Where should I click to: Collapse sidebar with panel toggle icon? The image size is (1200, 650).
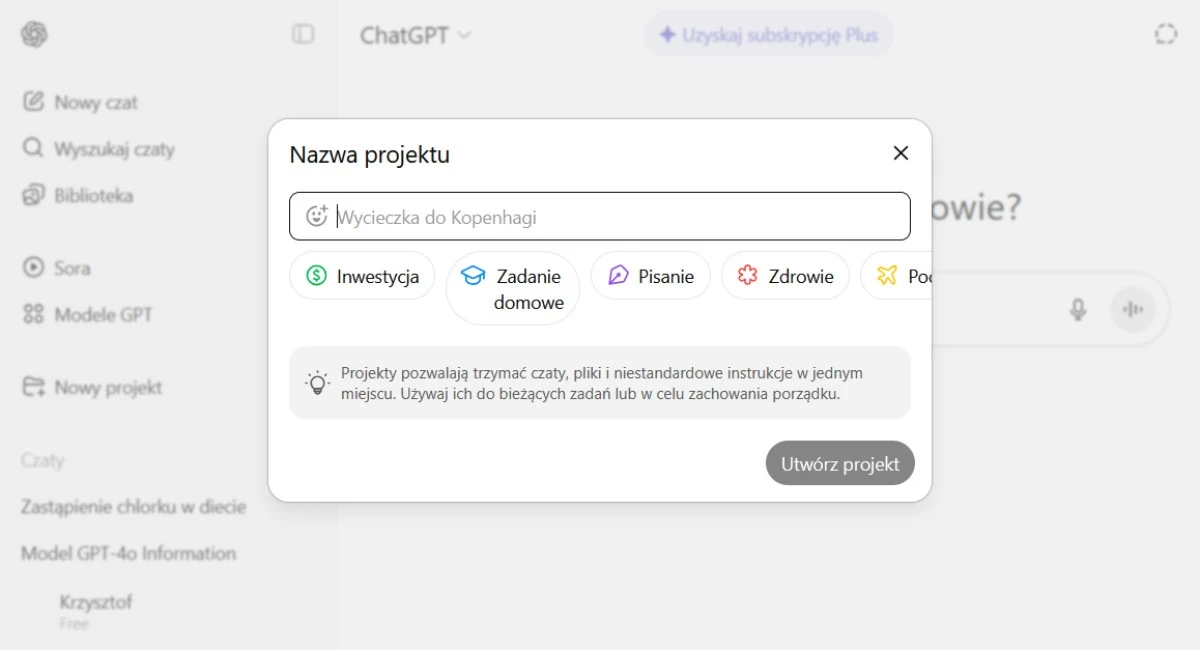[x=303, y=34]
